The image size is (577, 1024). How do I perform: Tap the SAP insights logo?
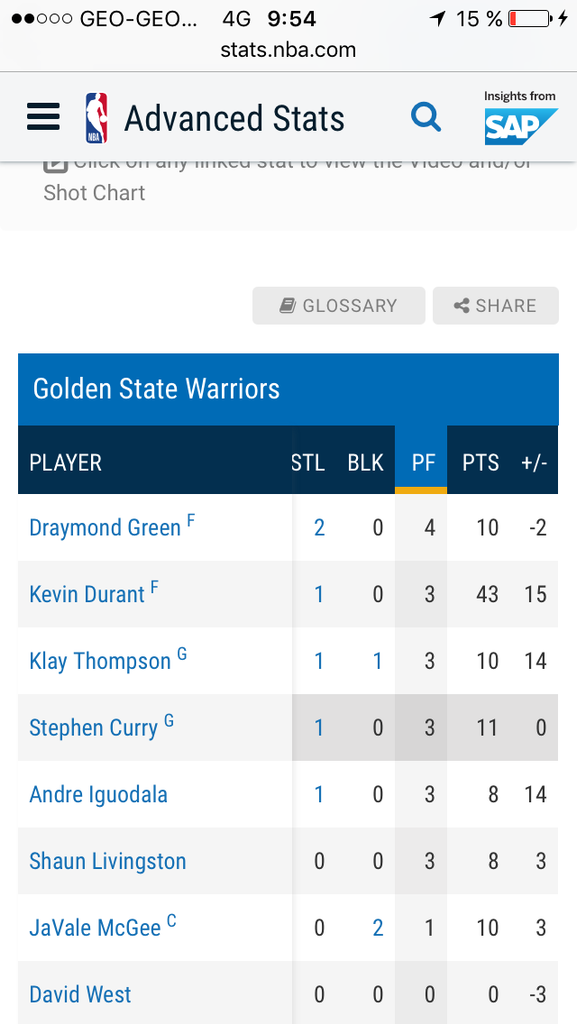tap(520, 118)
